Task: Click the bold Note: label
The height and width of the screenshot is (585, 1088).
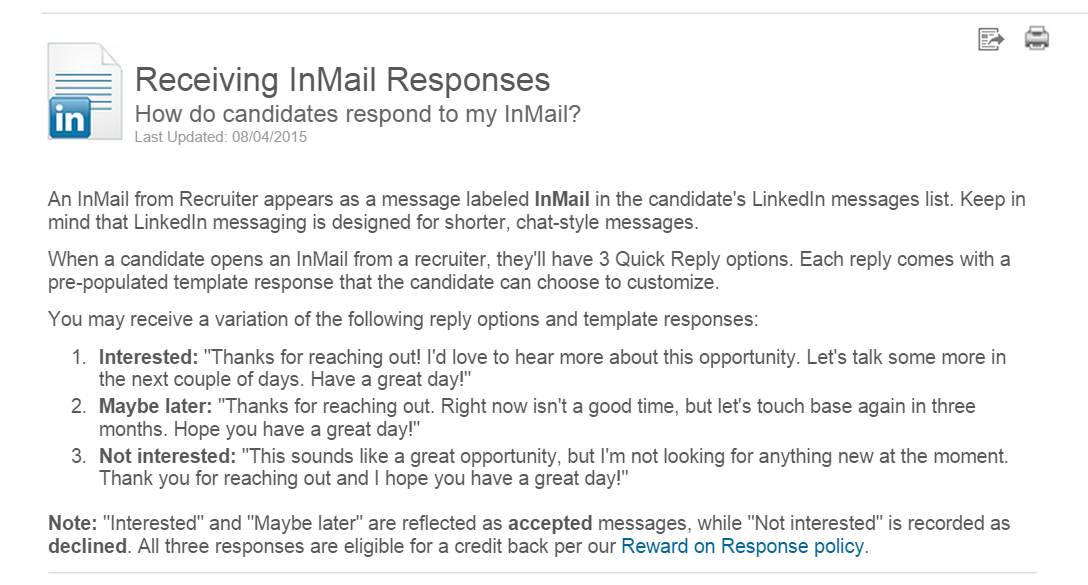Action: [x=73, y=523]
